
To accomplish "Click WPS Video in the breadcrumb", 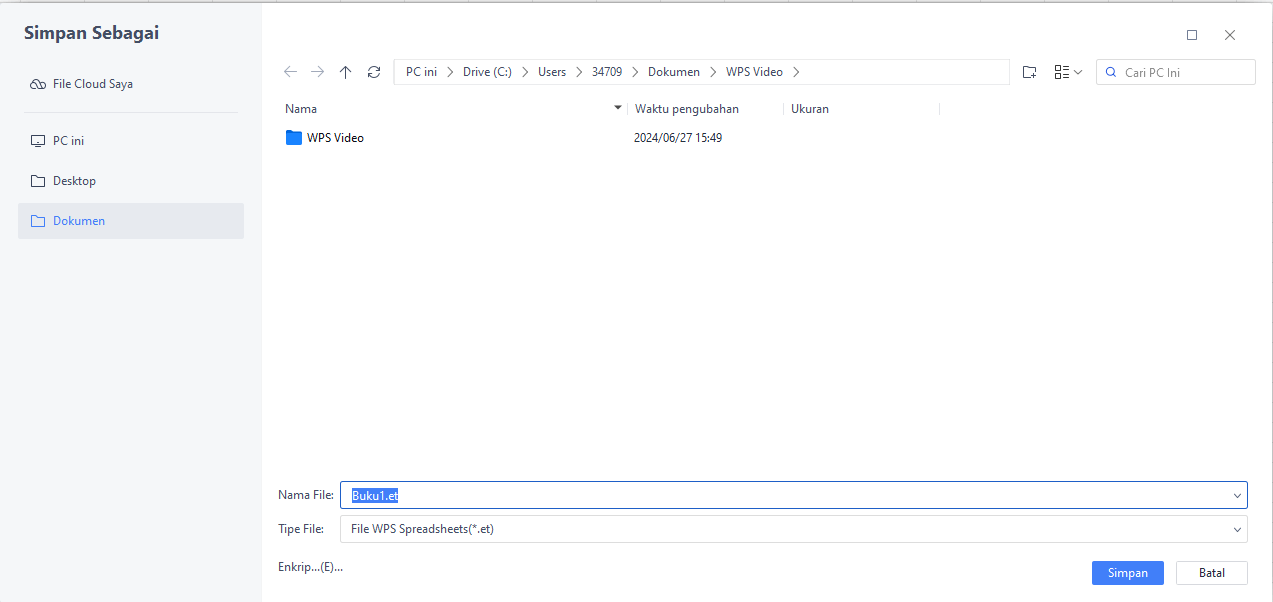I will (x=754, y=72).
